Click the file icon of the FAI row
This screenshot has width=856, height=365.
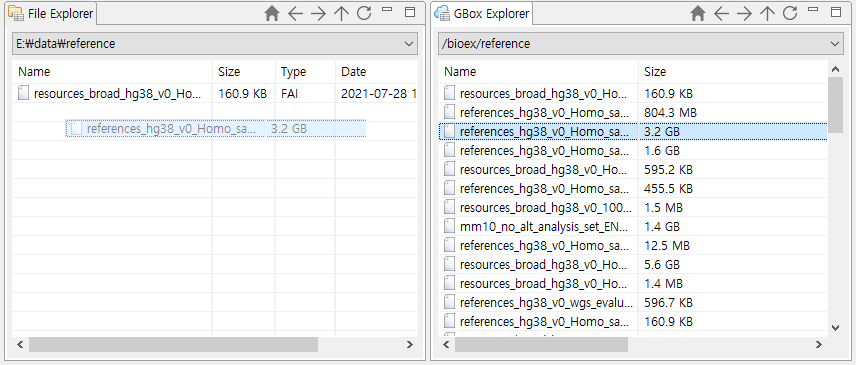(23, 93)
